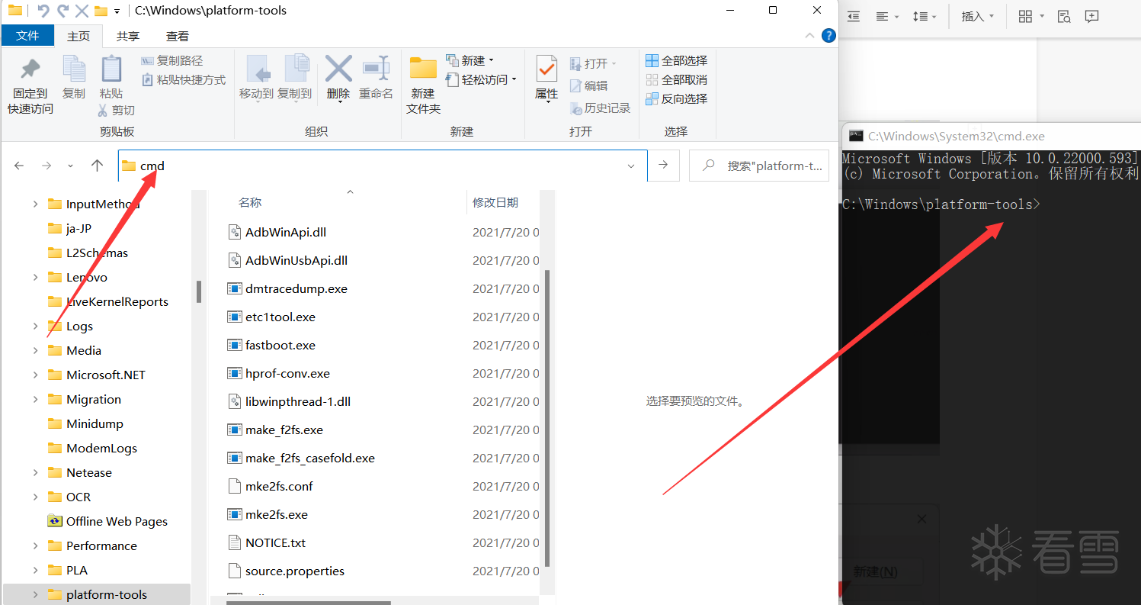This screenshot has height=605, width=1141.
Task: Switch to the Home (主页) tab
Action: 79,36
